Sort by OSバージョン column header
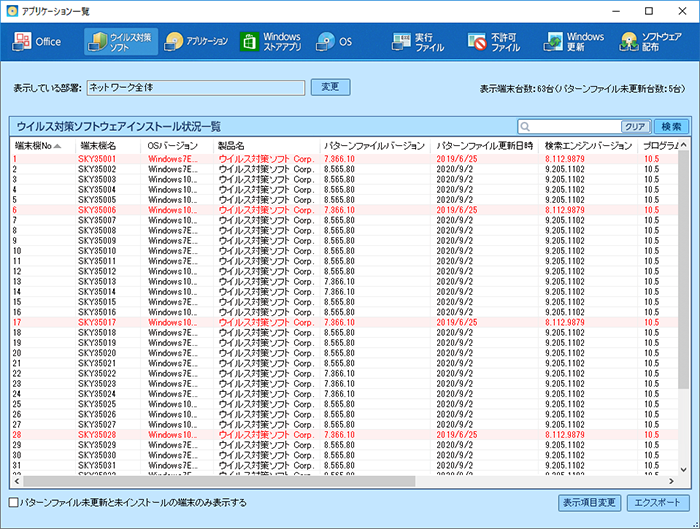Viewport: 700px width, 529px height. tap(178, 146)
